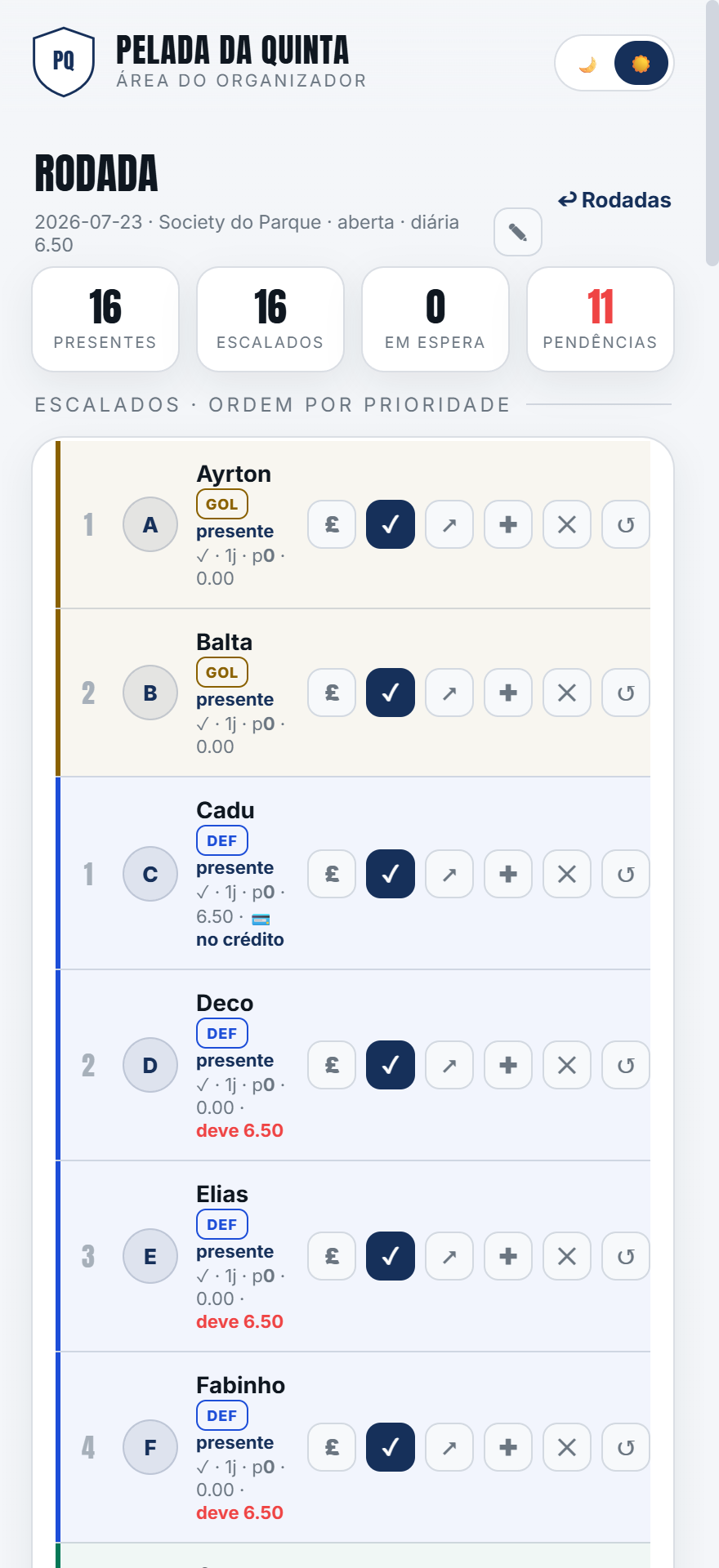
Task: Switch to dark mode moon icon
Action: [587, 64]
